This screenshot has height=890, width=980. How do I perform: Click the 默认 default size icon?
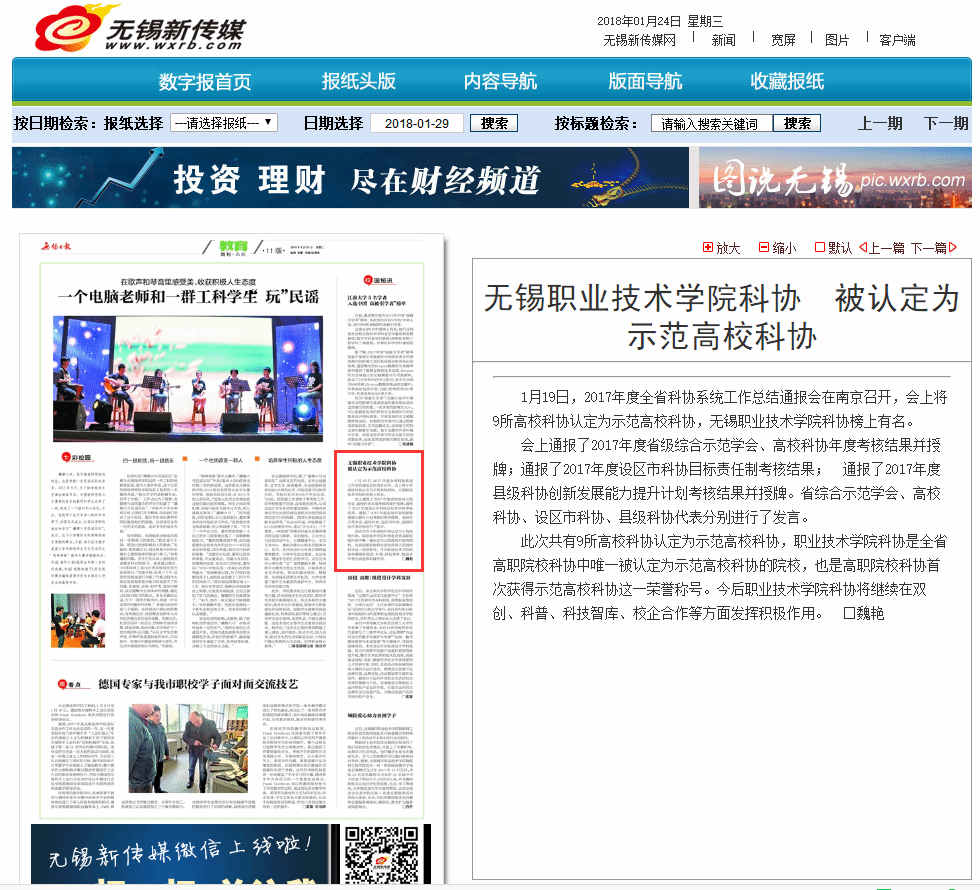(820, 248)
